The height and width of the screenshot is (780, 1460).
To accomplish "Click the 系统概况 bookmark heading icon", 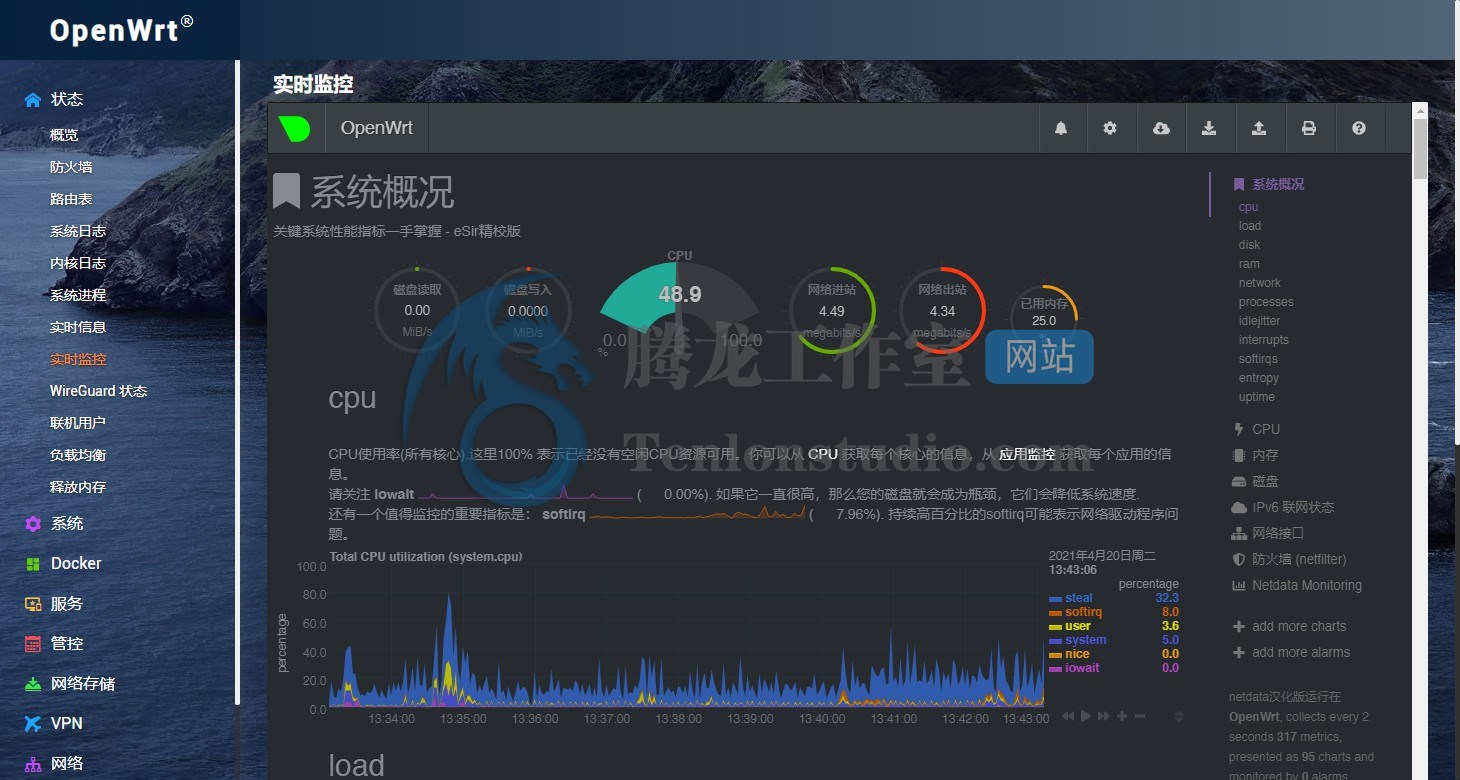I will (287, 192).
